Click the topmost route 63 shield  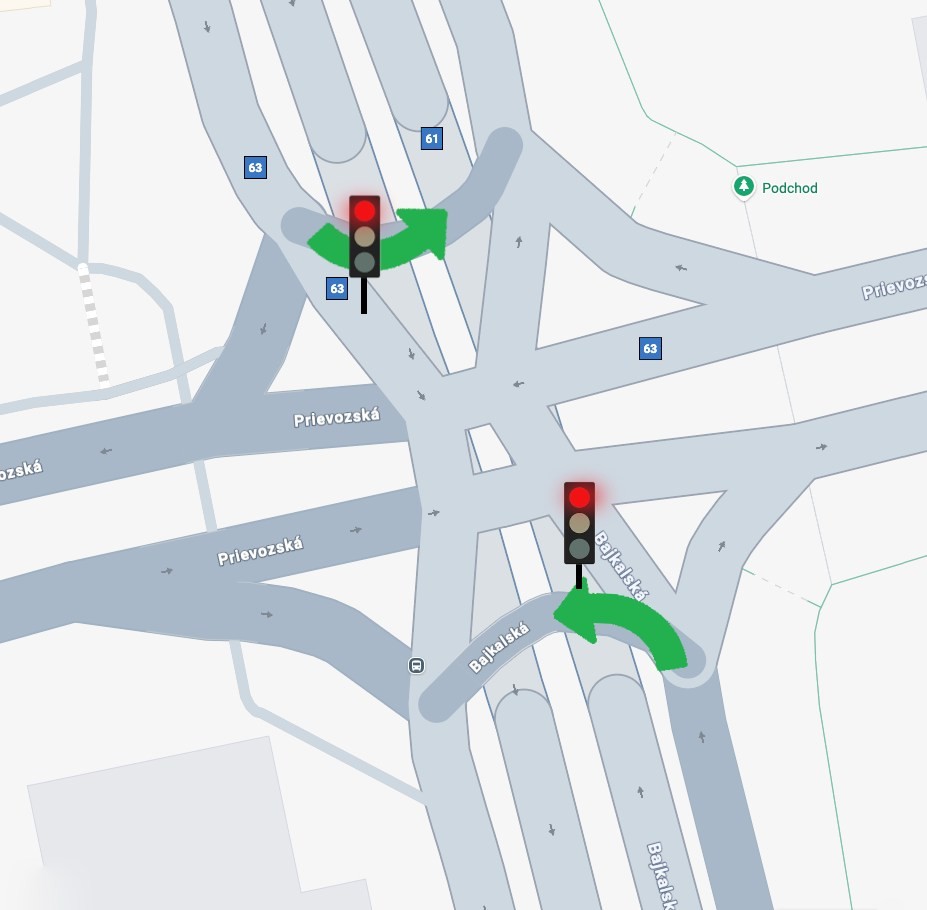click(x=255, y=167)
